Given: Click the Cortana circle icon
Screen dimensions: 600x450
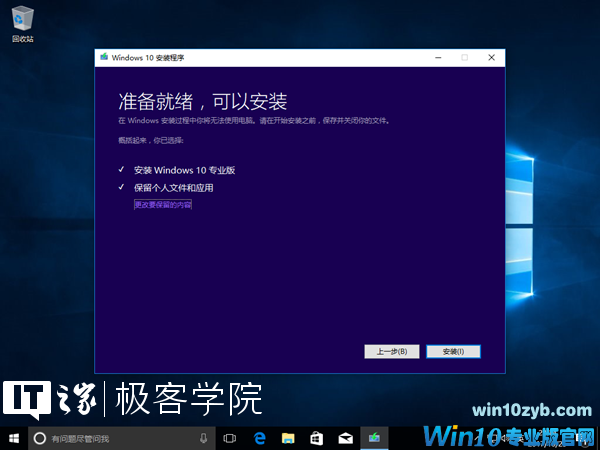Looking at the screenshot, I should pos(40,438).
